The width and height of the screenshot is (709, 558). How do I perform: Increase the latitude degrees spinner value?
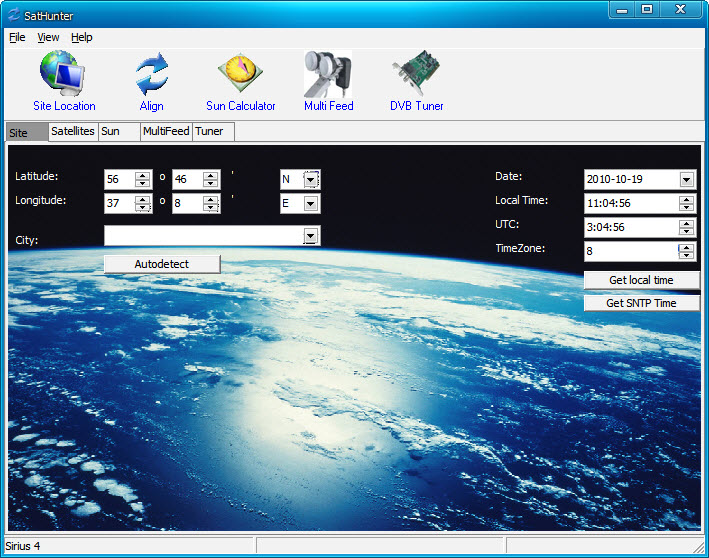pyautogui.click(x=142, y=176)
